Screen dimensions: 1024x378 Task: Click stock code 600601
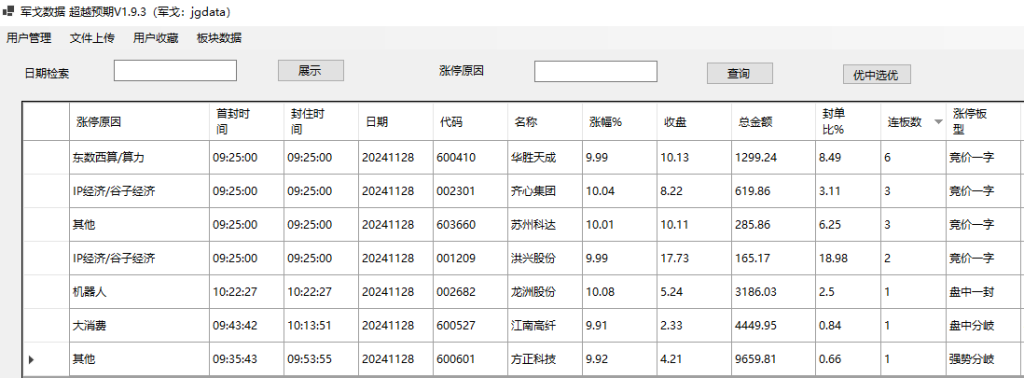470,359
